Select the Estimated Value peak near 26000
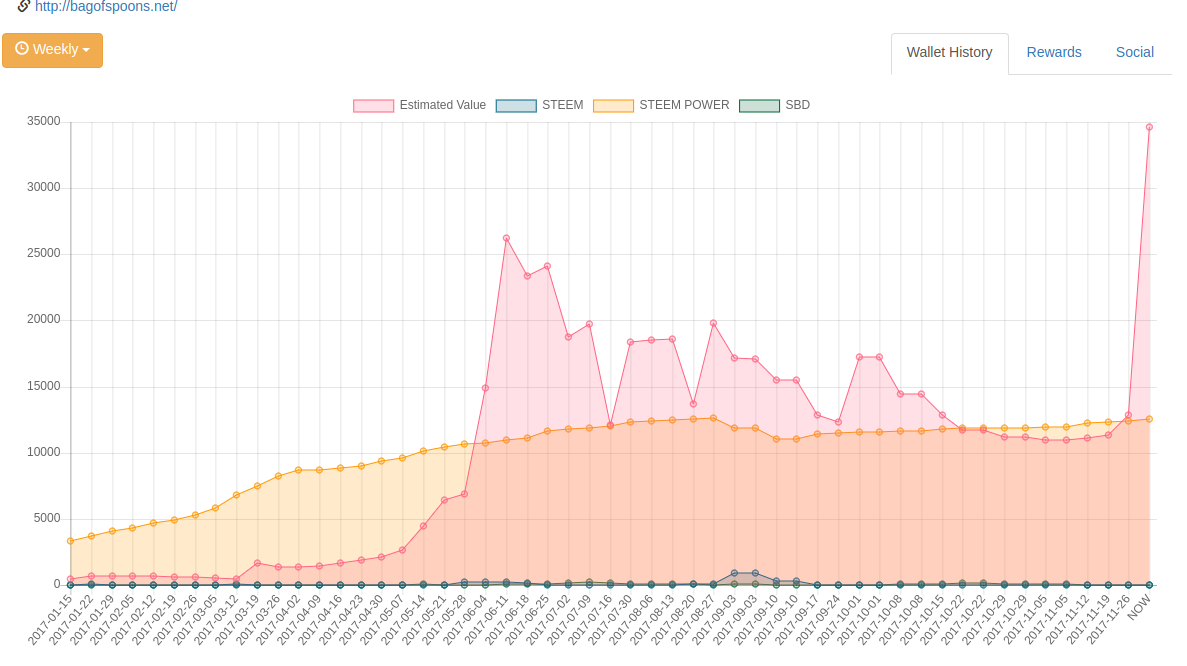Image resolution: width=1187 pixels, height=666 pixels. click(506, 238)
